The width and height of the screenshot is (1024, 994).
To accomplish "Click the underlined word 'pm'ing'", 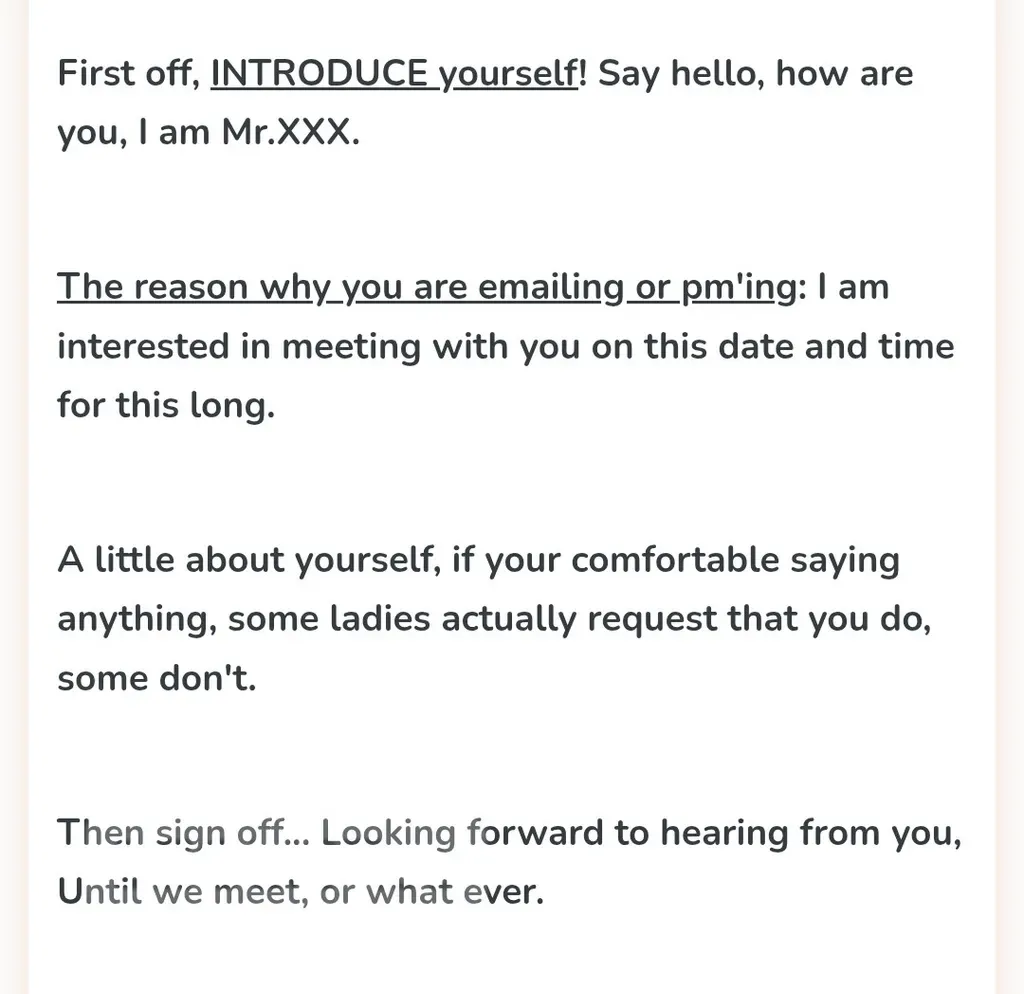I will click(739, 287).
